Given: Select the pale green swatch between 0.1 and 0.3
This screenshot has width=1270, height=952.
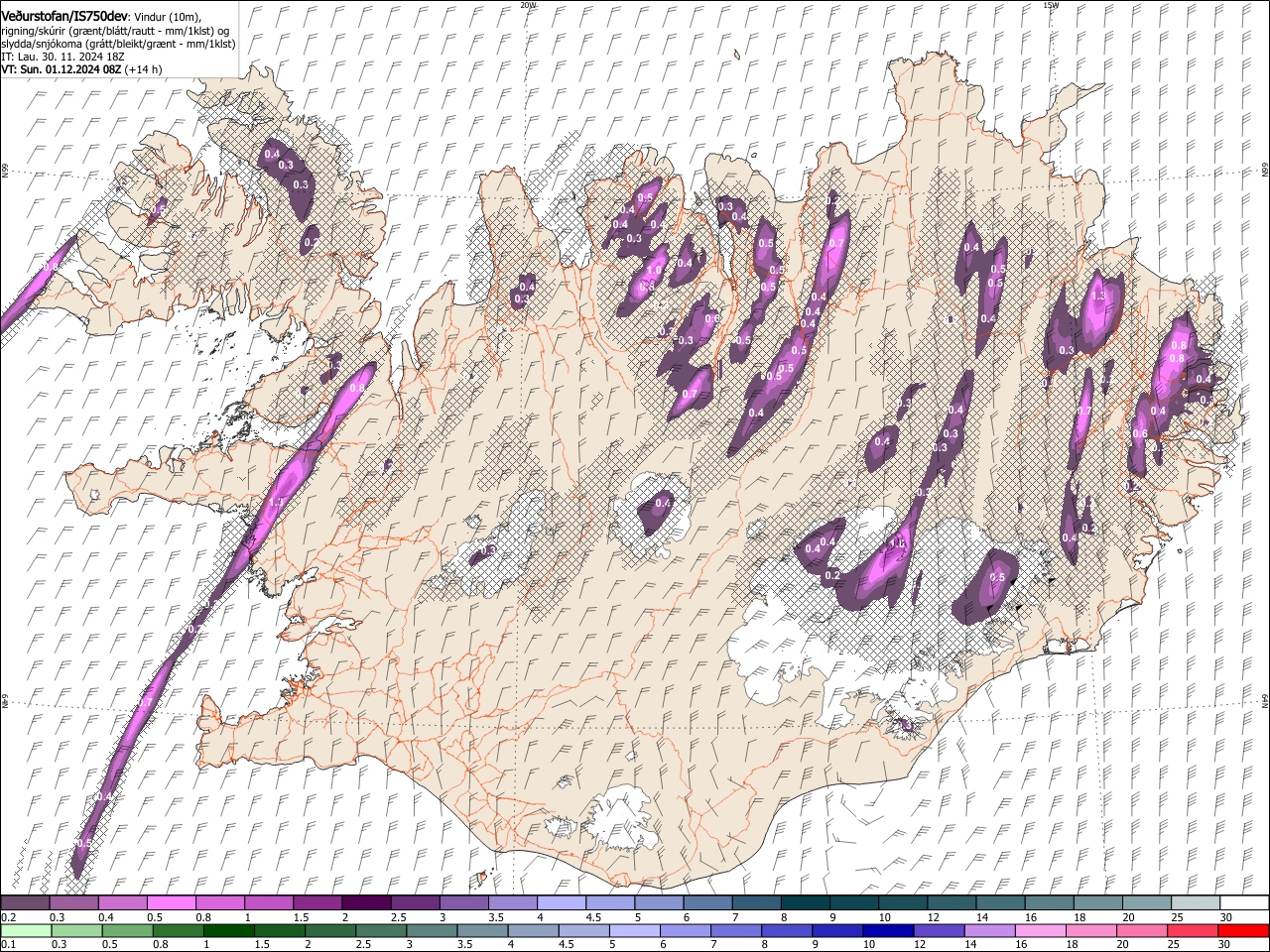Looking at the screenshot, I should (x=27, y=931).
